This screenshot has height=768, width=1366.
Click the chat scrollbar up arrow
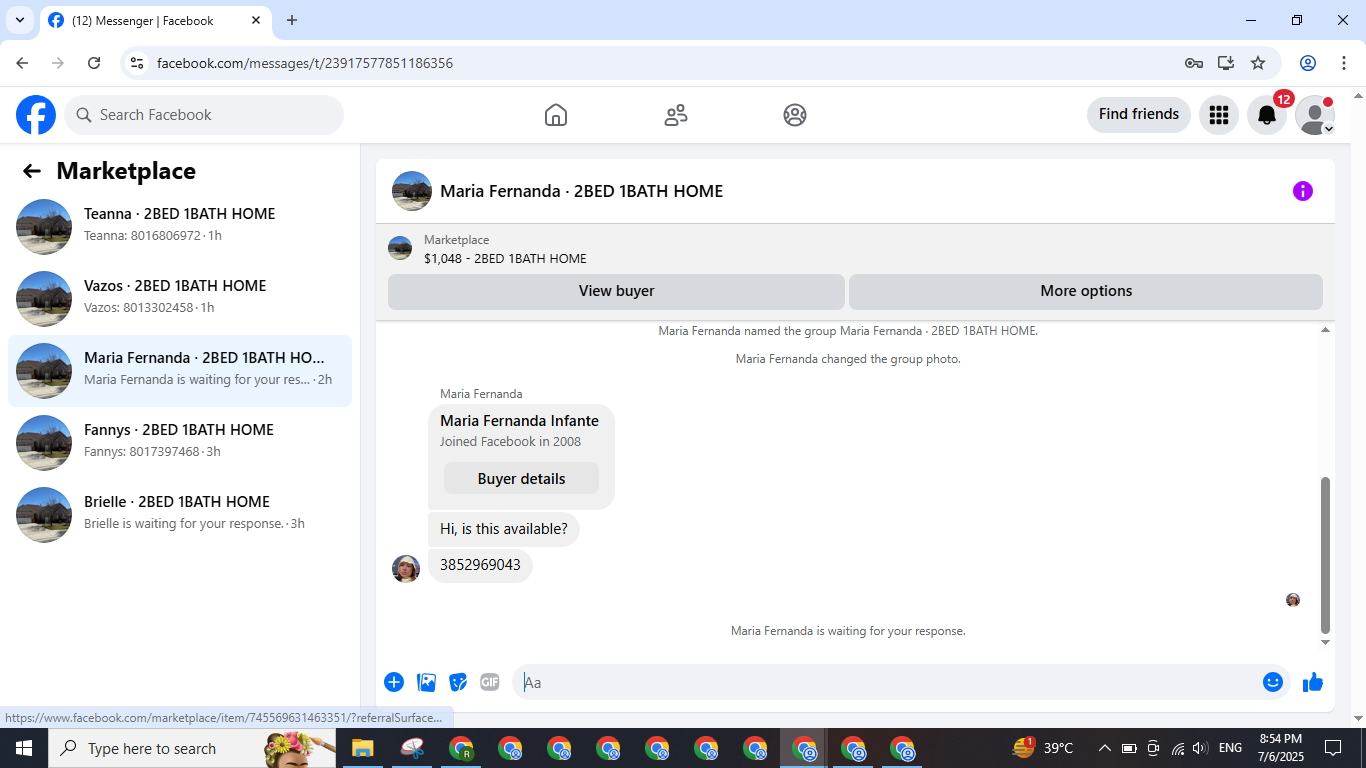tap(1326, 330)
